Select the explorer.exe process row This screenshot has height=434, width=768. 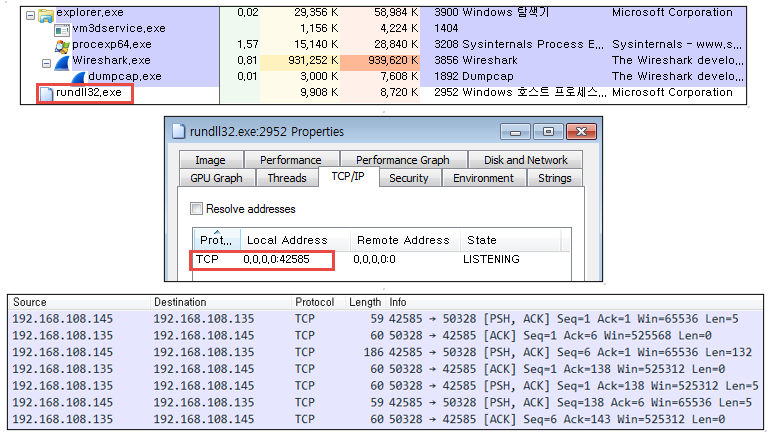click(384, 13)
